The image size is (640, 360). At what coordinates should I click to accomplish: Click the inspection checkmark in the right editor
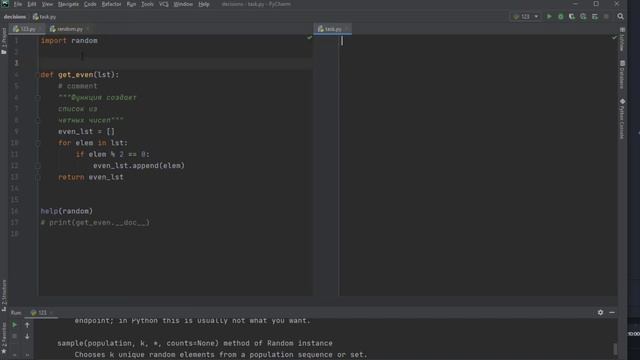[614, 38]
